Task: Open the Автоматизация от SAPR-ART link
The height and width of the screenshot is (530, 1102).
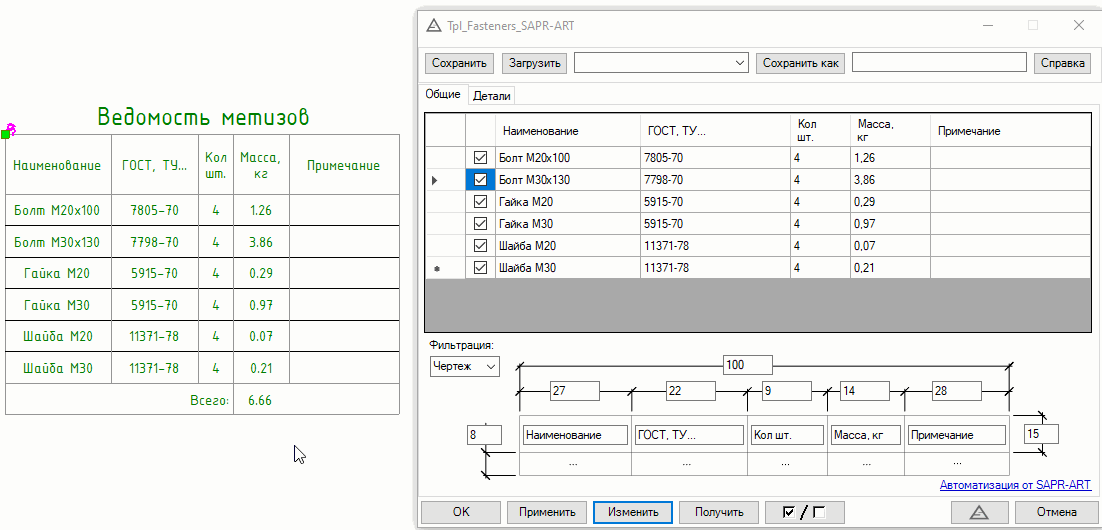Action: pos(1015,485)
